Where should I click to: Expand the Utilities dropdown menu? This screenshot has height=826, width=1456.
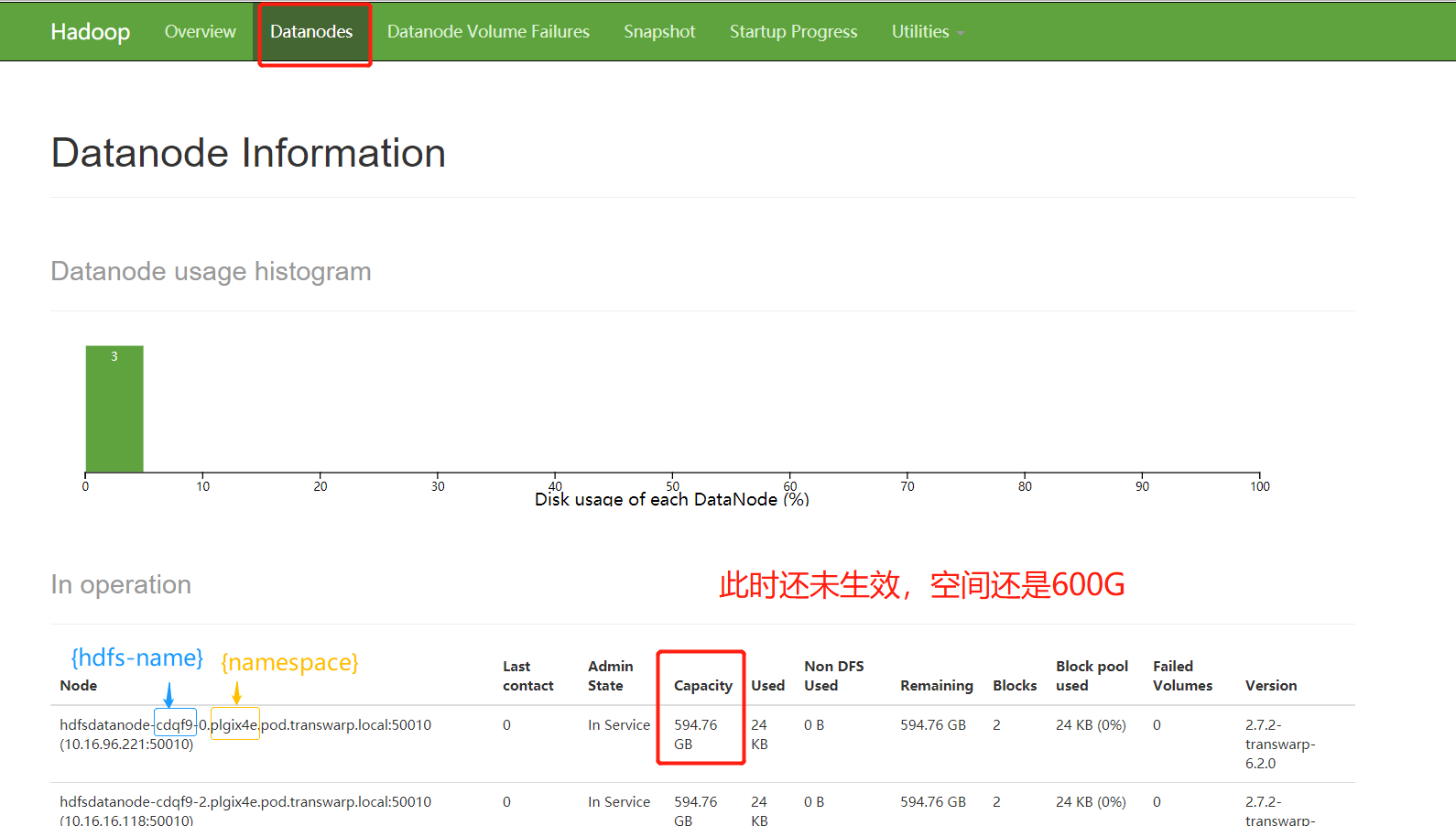[x=927, y=32]
